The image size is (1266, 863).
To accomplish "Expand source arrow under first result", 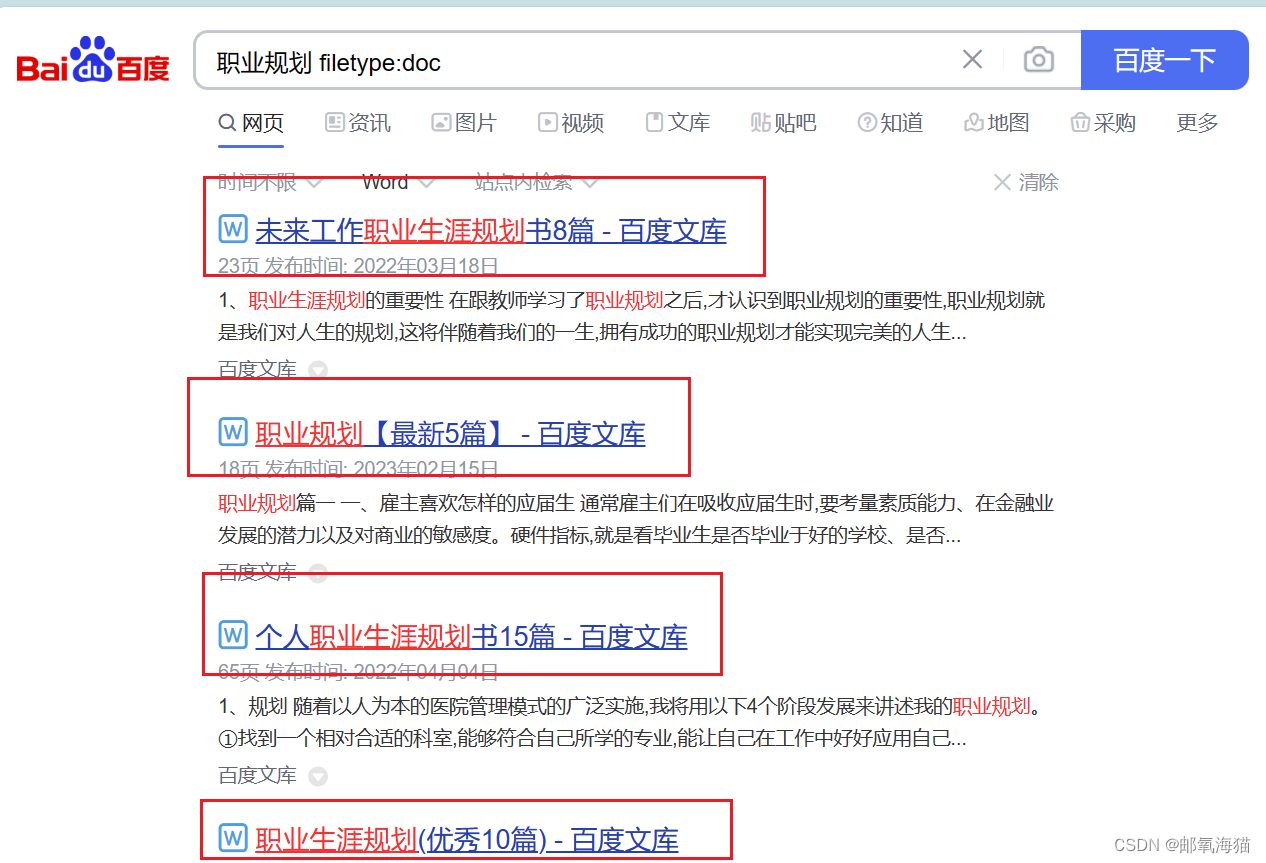I will [x=318, y=370].
